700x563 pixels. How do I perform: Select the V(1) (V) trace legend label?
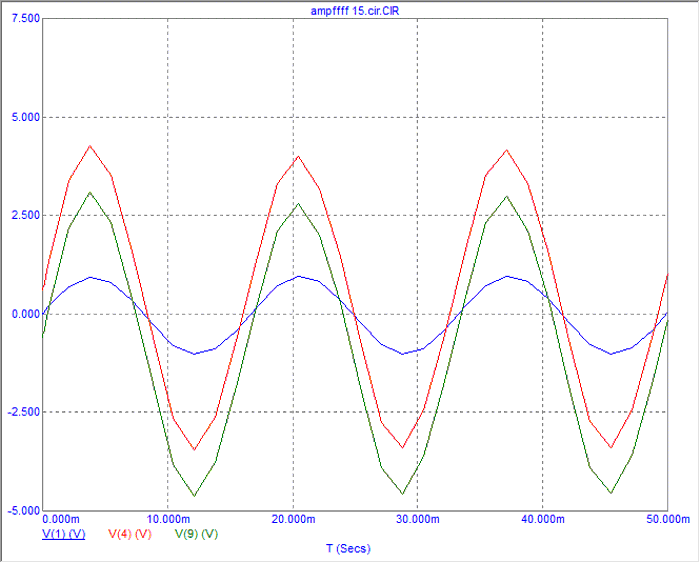point(63,534)
